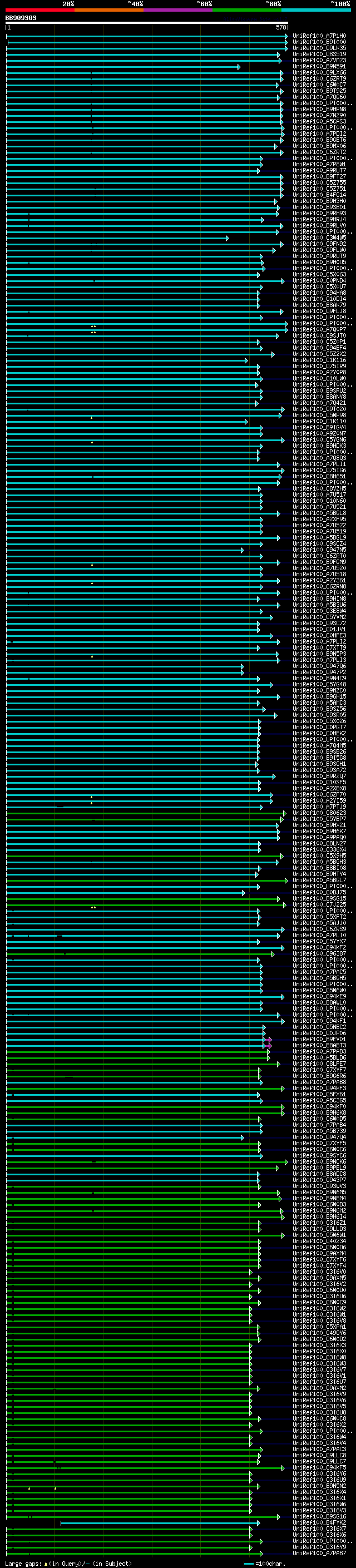Select hit label UniRef100_C6ZRT9
This screenshot has width=356, height=1568.
pyautogui.click(x=319, y=78)
